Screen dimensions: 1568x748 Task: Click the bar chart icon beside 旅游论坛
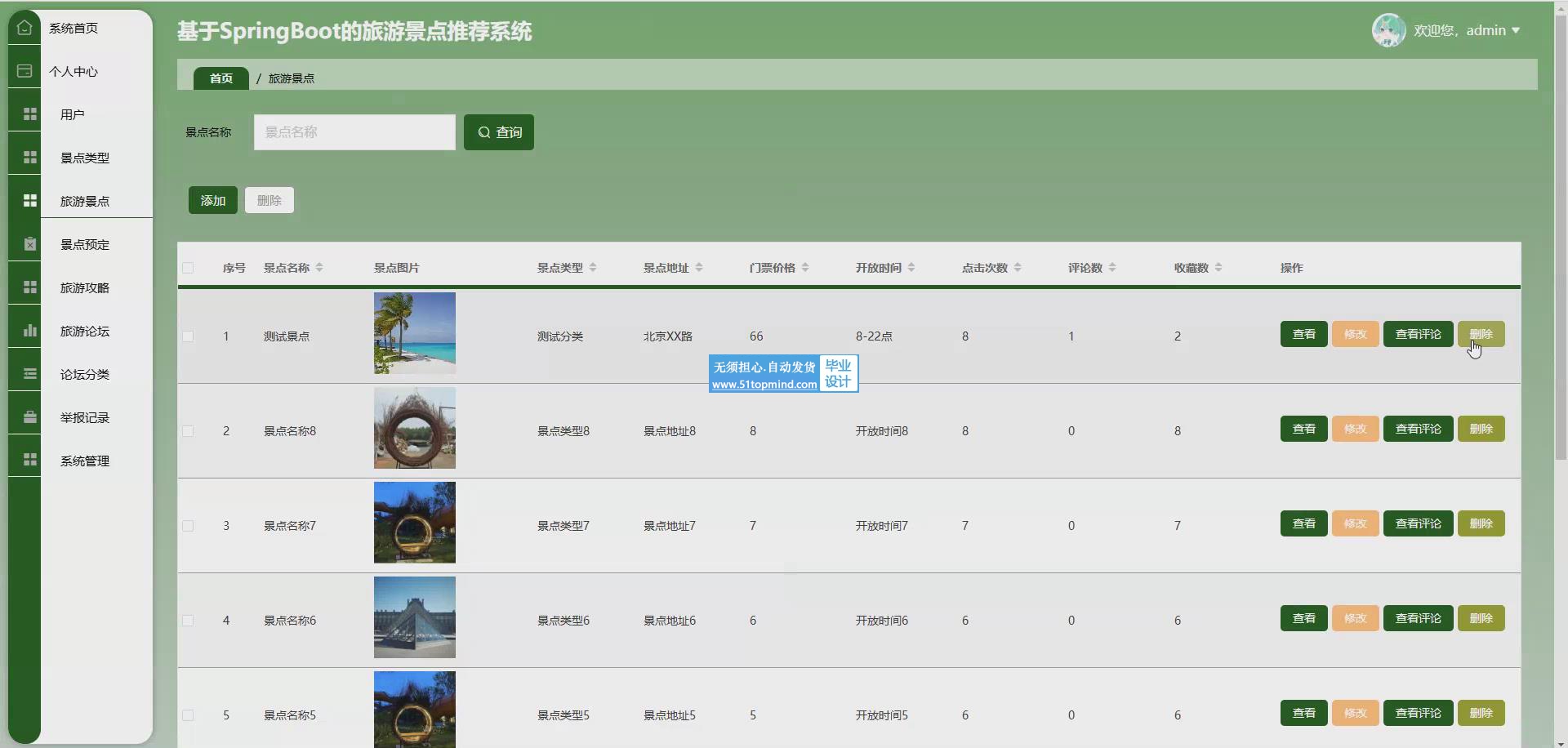[x=30, y=331]
